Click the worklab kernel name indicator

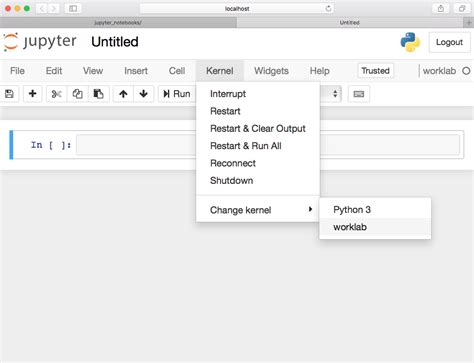tap(439, 71)
